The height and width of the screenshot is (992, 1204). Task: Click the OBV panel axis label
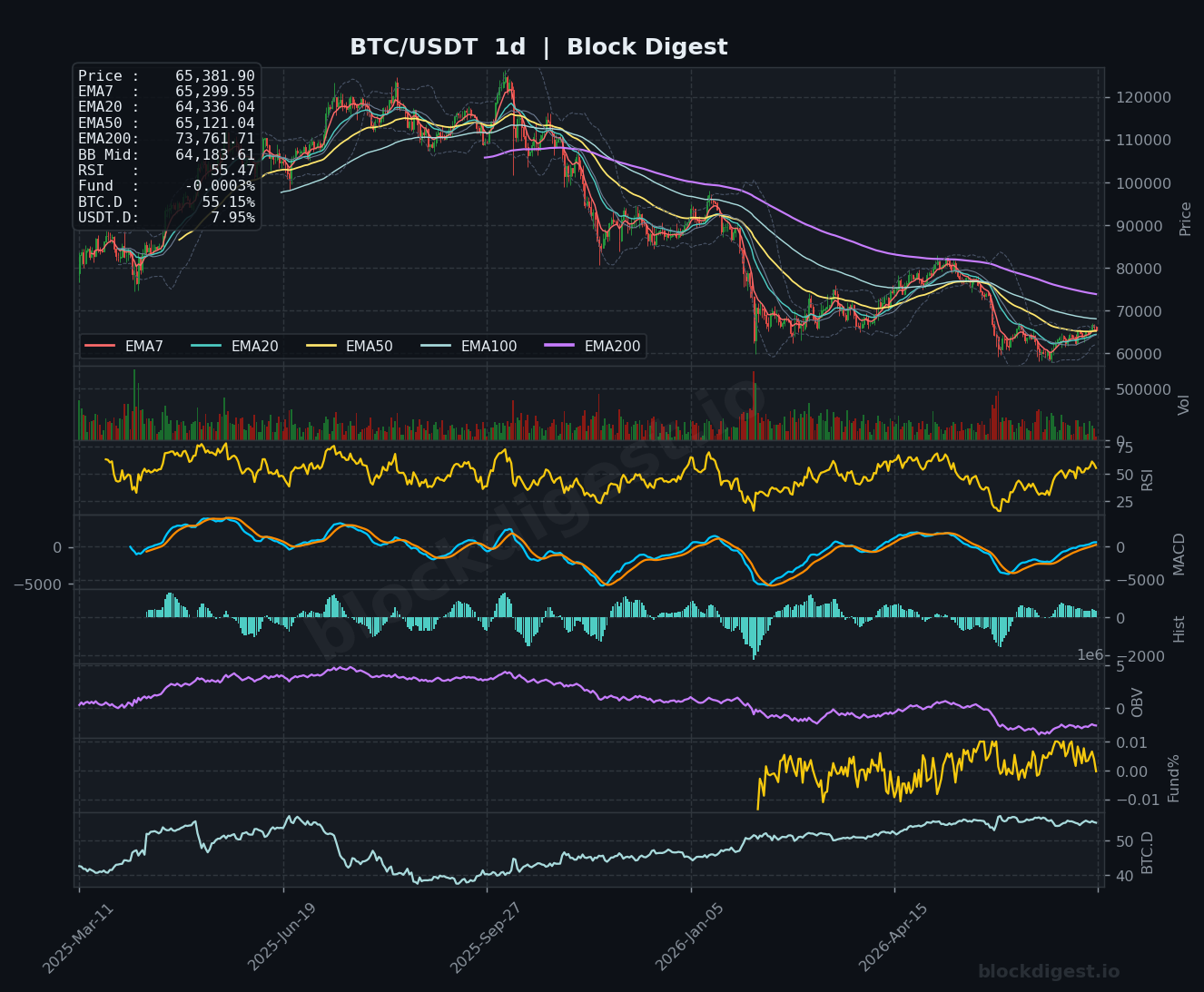pyautogui.click(x=1138, y=702)
